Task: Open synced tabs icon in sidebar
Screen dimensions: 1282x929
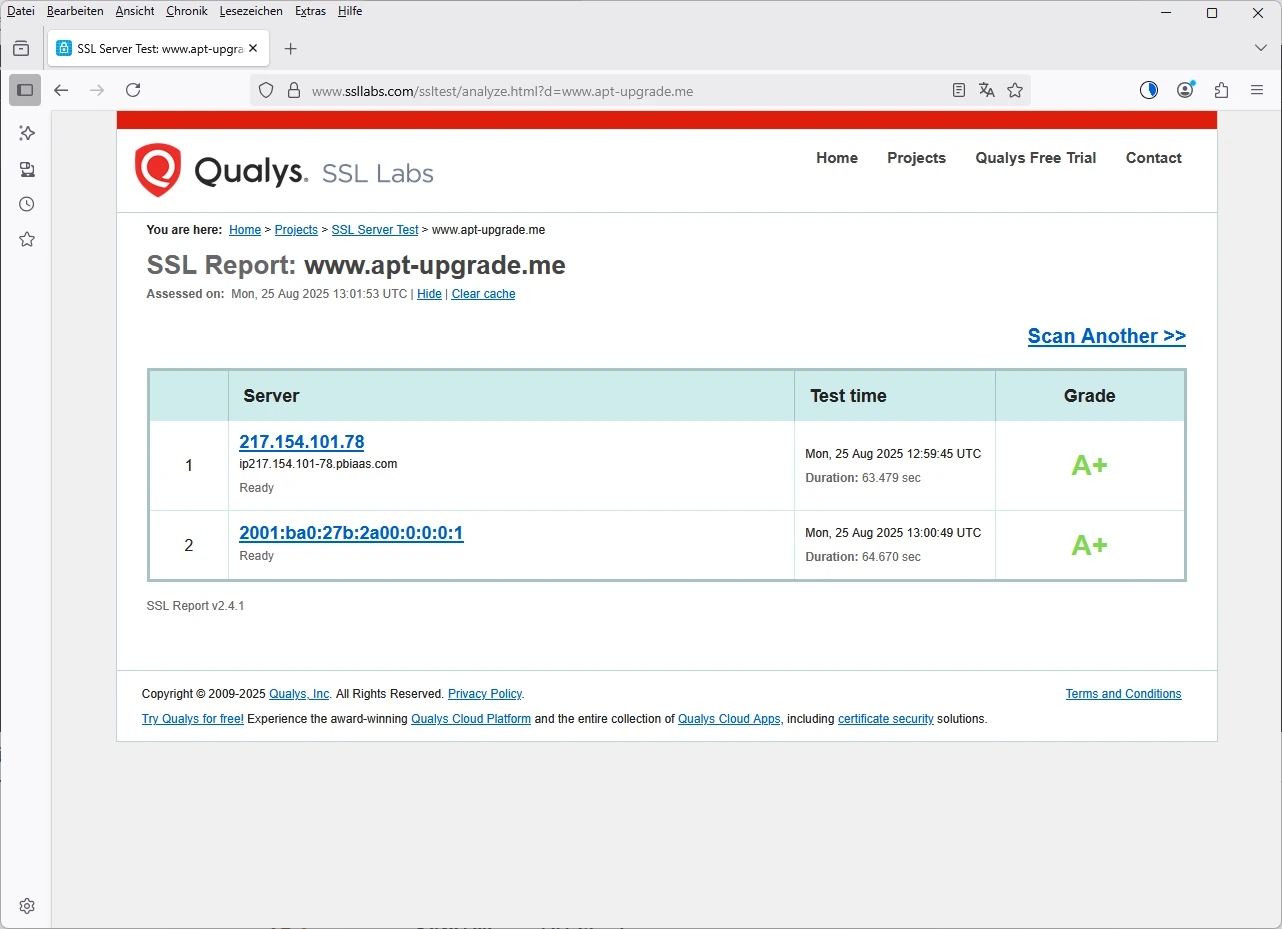Action: click(27, 169)
